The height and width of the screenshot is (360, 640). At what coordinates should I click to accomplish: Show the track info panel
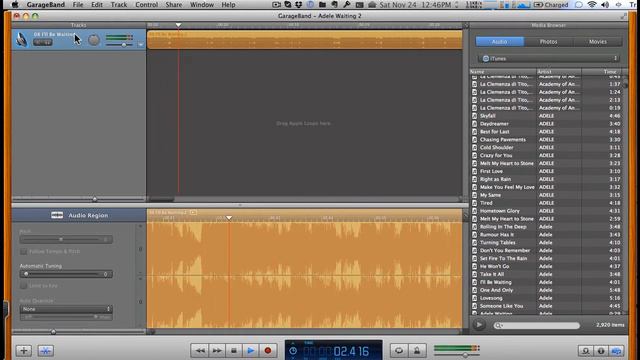[601, 351]
